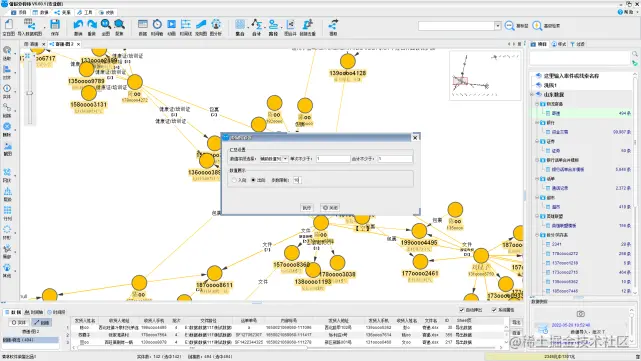Open the filter funnel tab in right panel
The image size is (641, 361).
(578, 44)
